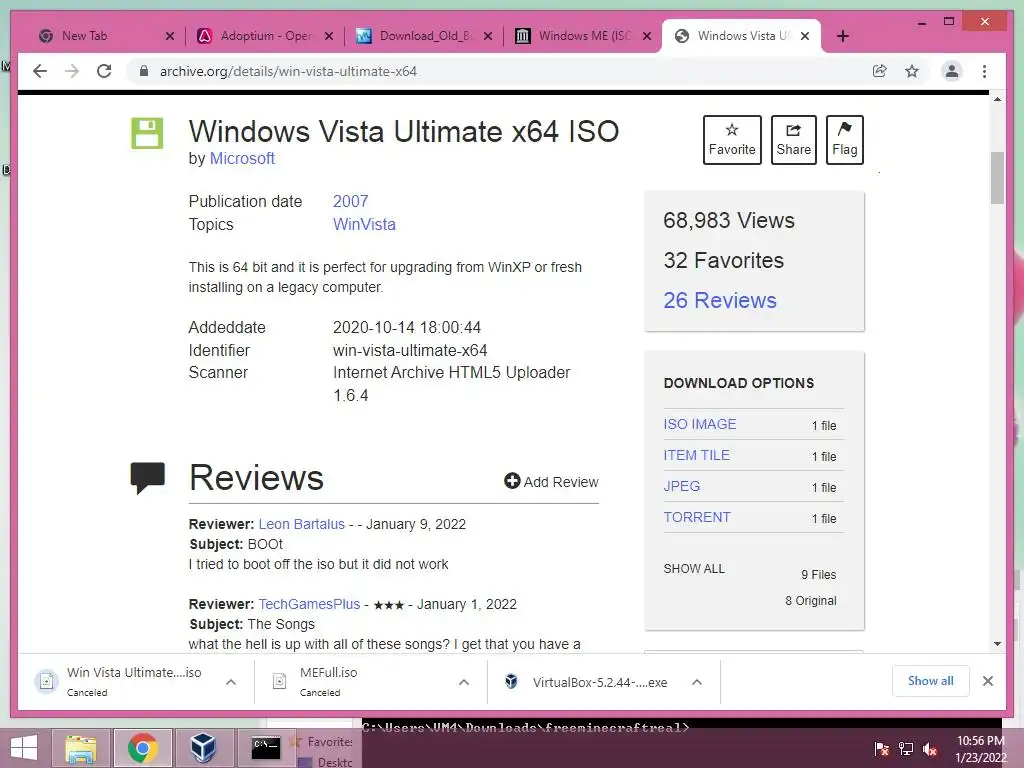This screenshot has width=1024, height=768.
Task: Open Command Prompt from the taskbar
Action: click(x=266, y=748)
